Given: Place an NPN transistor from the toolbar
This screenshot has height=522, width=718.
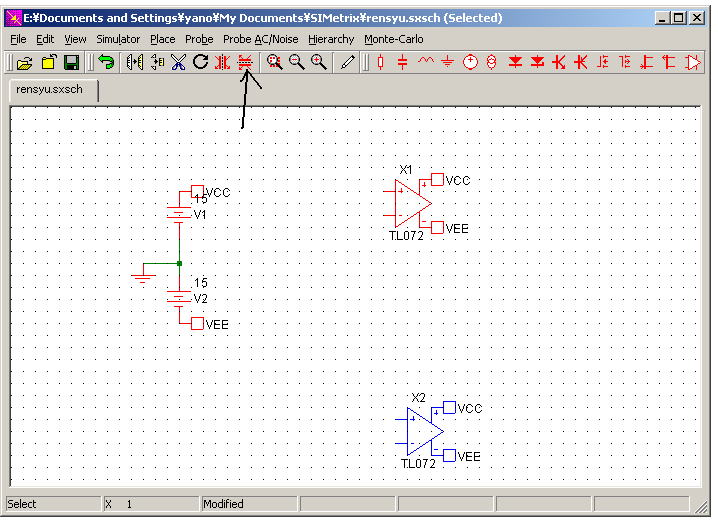Looking at the screenshot, I should pyautogui.click(x=559, y=62).
